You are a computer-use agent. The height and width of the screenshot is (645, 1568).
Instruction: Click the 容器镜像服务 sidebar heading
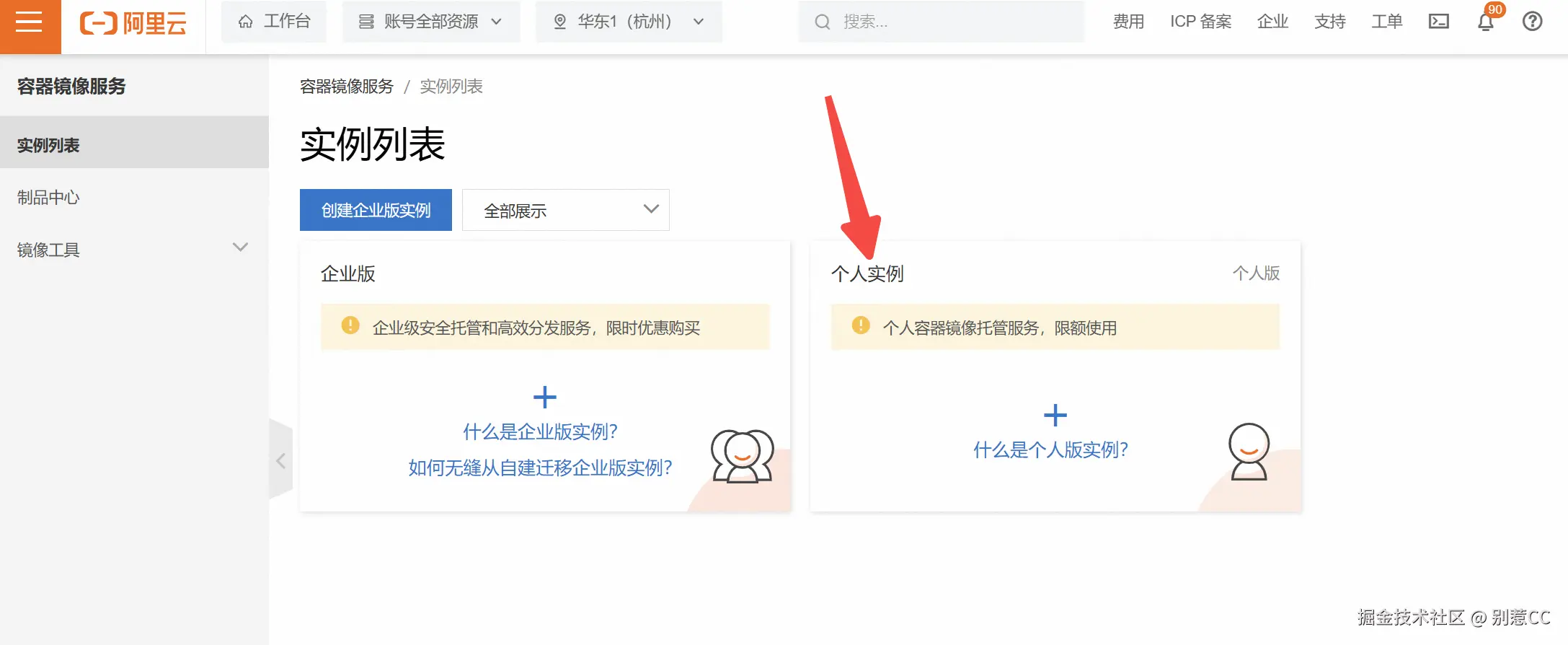[71, 87]
